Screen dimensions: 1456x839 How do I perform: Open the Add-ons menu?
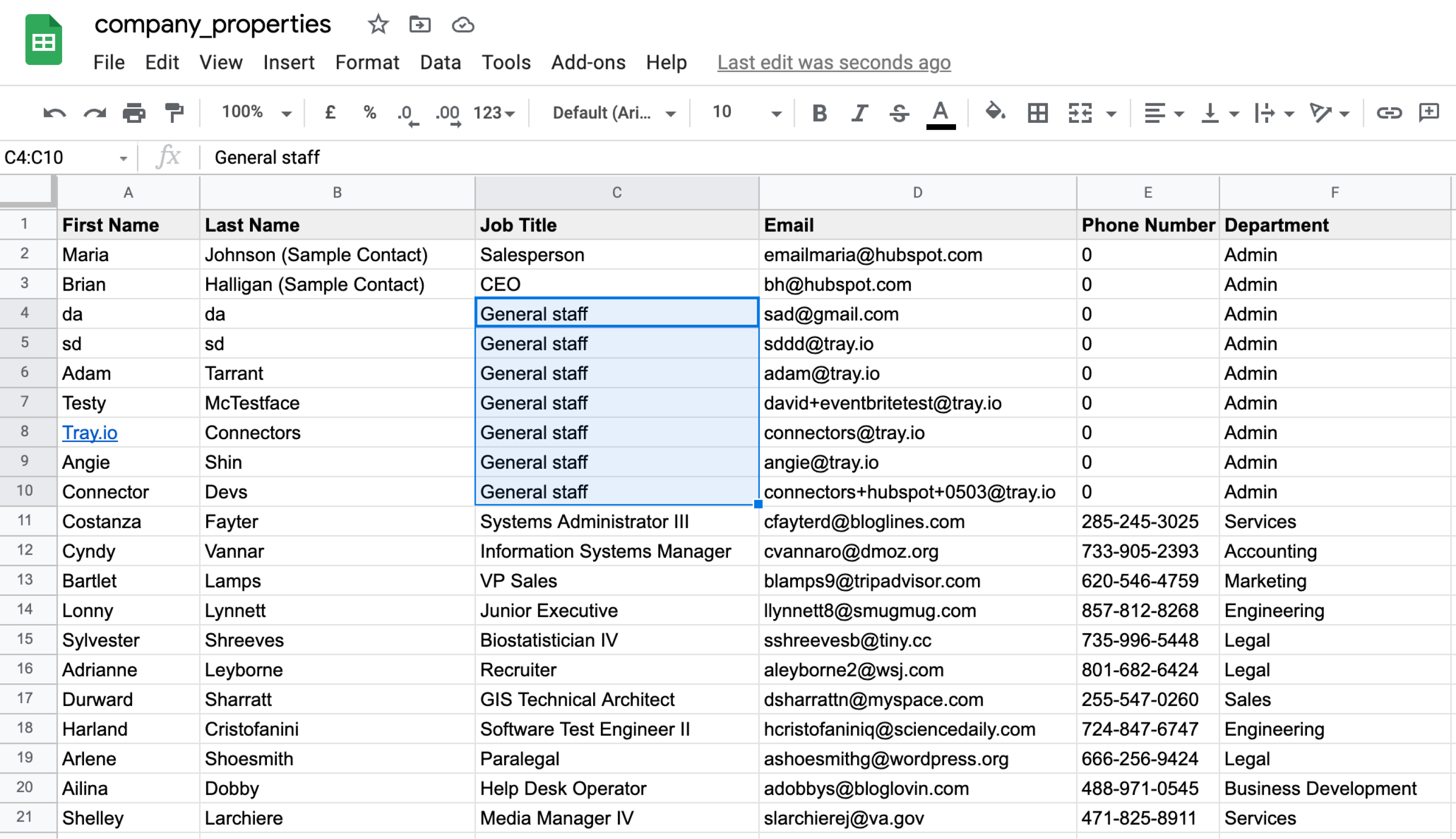pos(588,62)
